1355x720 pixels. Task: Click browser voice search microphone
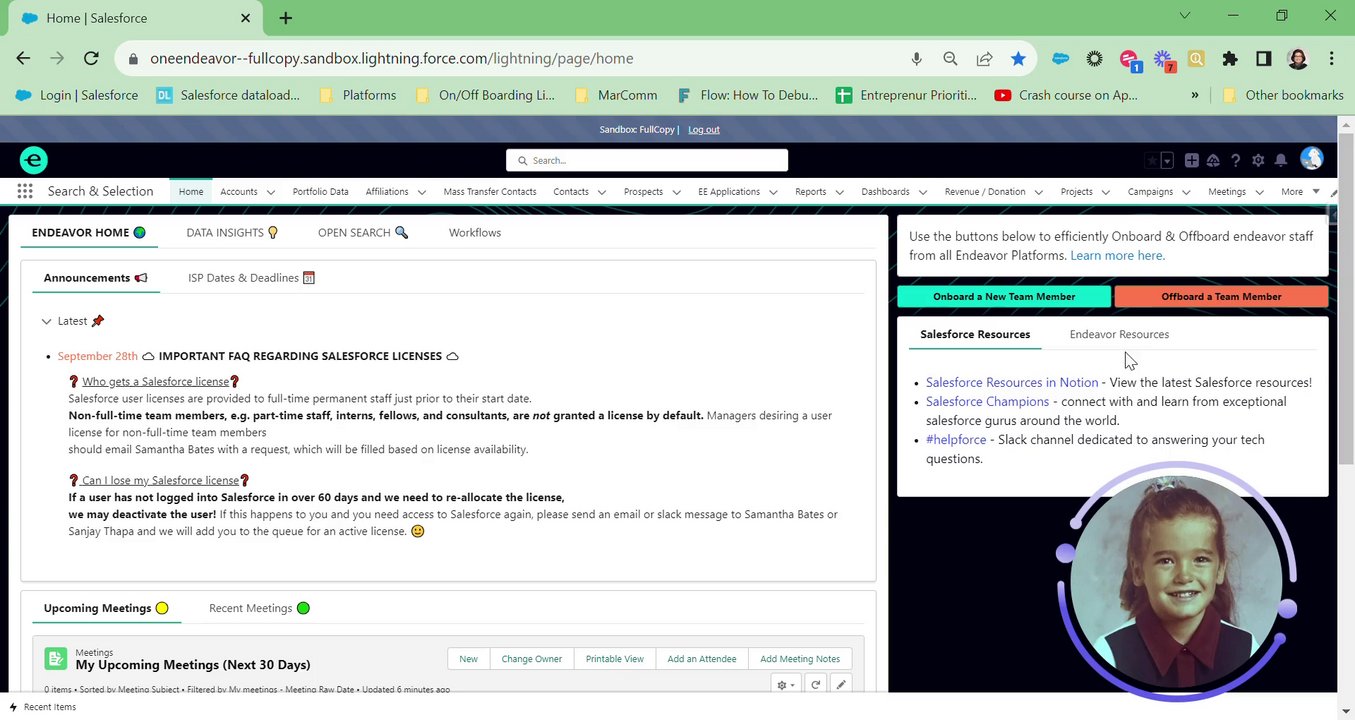(x=916, y=59)
